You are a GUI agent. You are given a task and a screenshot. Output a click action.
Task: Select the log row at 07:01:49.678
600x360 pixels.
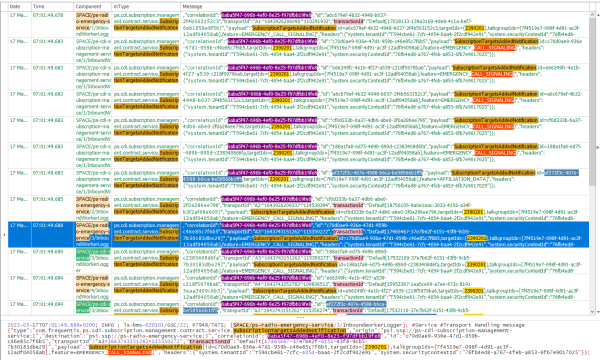(x=298, y=24)
